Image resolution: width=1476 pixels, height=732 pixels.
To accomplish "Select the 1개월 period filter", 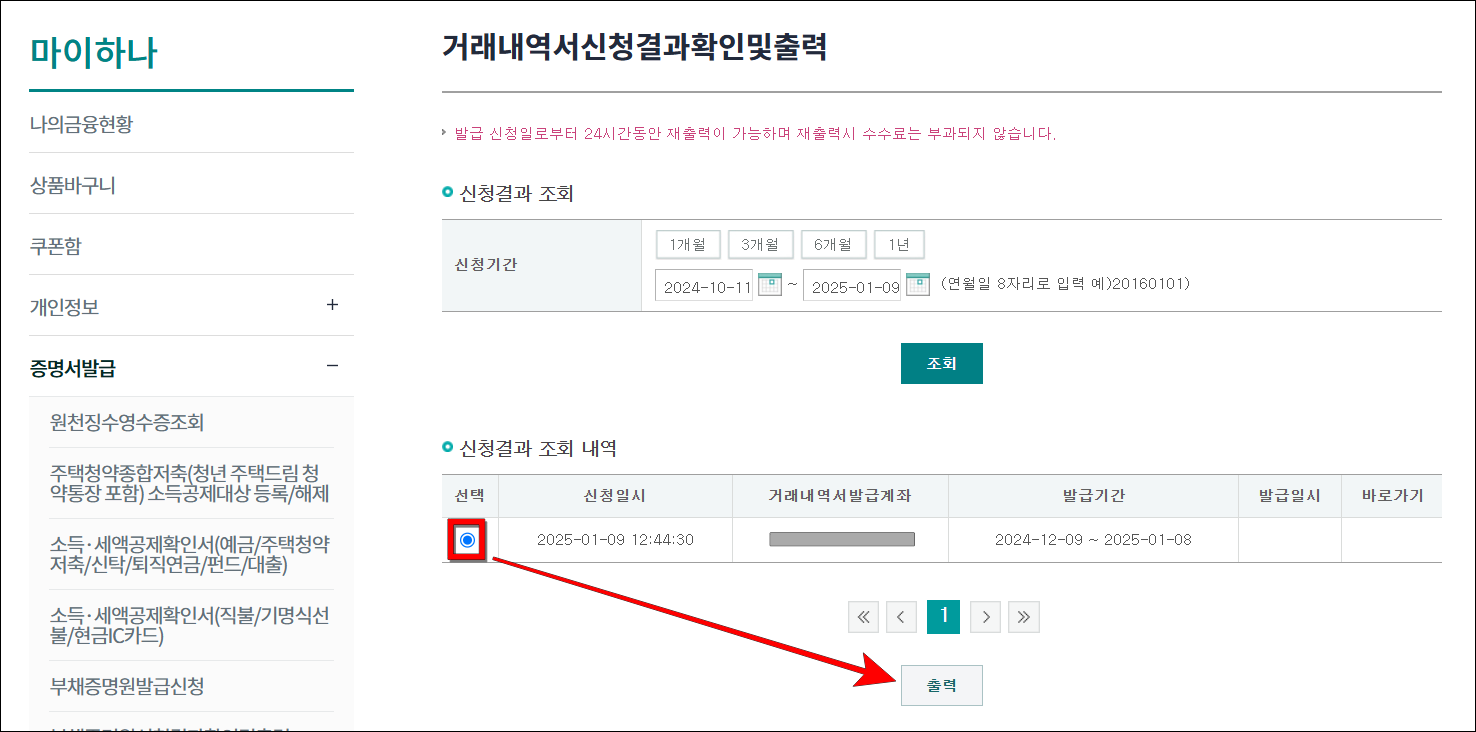I will tap(687, 243).
